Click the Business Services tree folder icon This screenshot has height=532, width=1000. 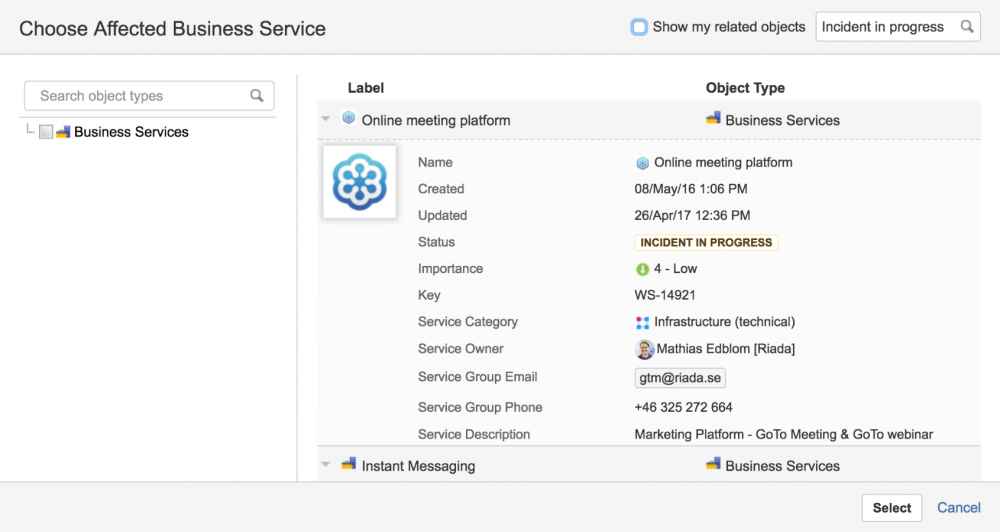pos(63,132)
